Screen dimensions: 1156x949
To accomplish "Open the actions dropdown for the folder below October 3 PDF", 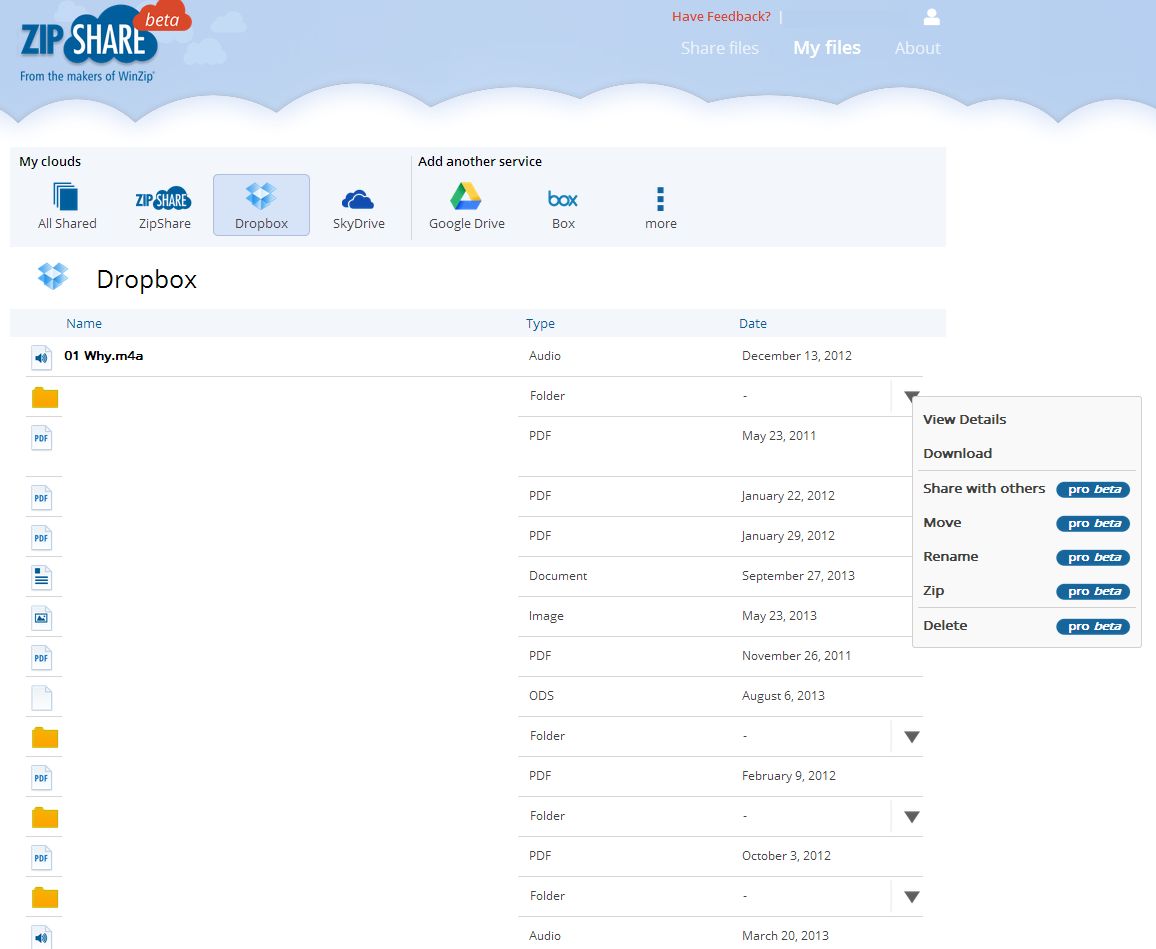I will tap(911, 897).
